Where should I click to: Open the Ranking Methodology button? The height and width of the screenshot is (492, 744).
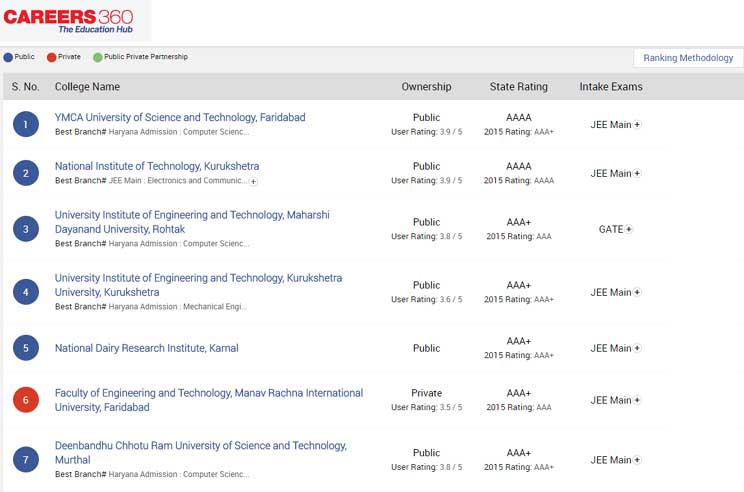click(x=688, y=58)
